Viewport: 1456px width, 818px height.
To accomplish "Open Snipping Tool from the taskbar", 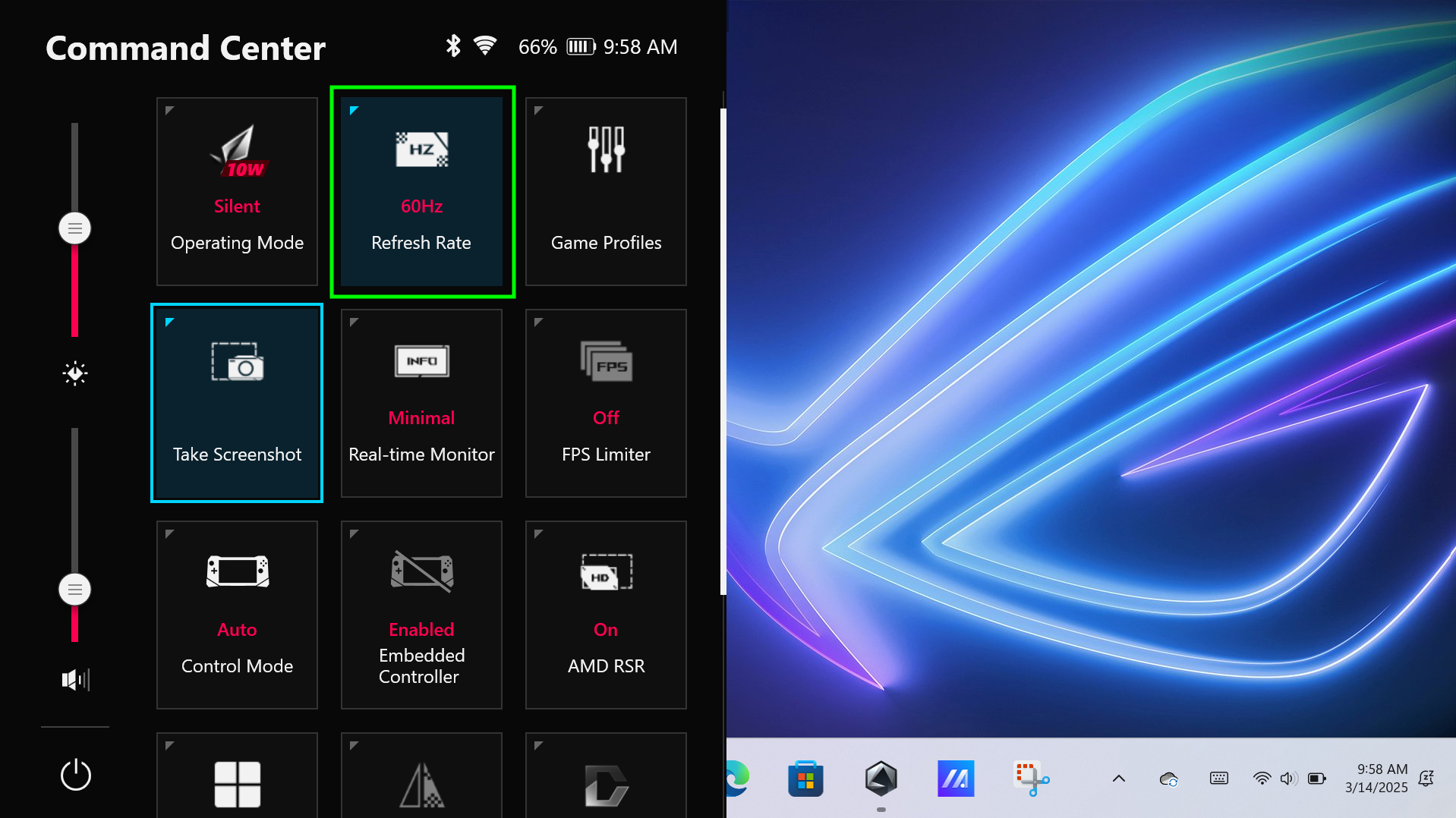I will 1031,779.
